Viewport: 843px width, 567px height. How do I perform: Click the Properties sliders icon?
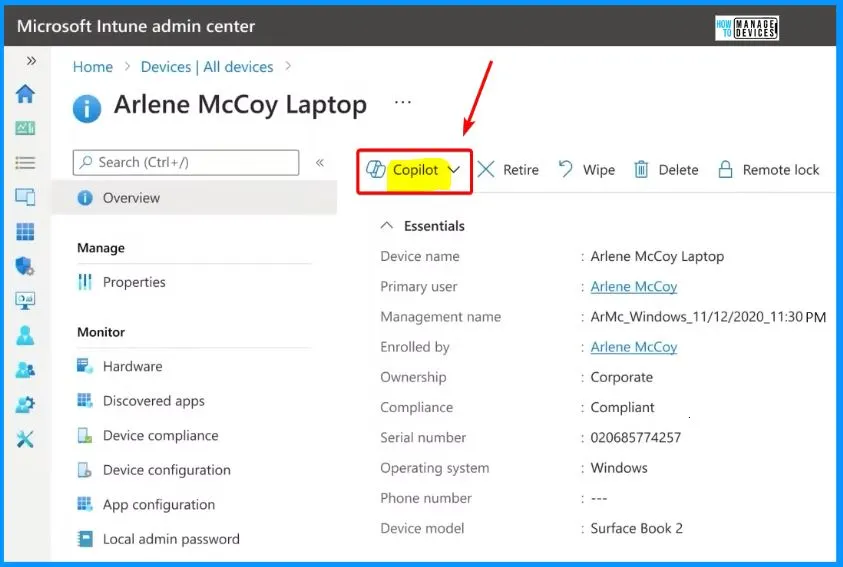click(85, 282)
